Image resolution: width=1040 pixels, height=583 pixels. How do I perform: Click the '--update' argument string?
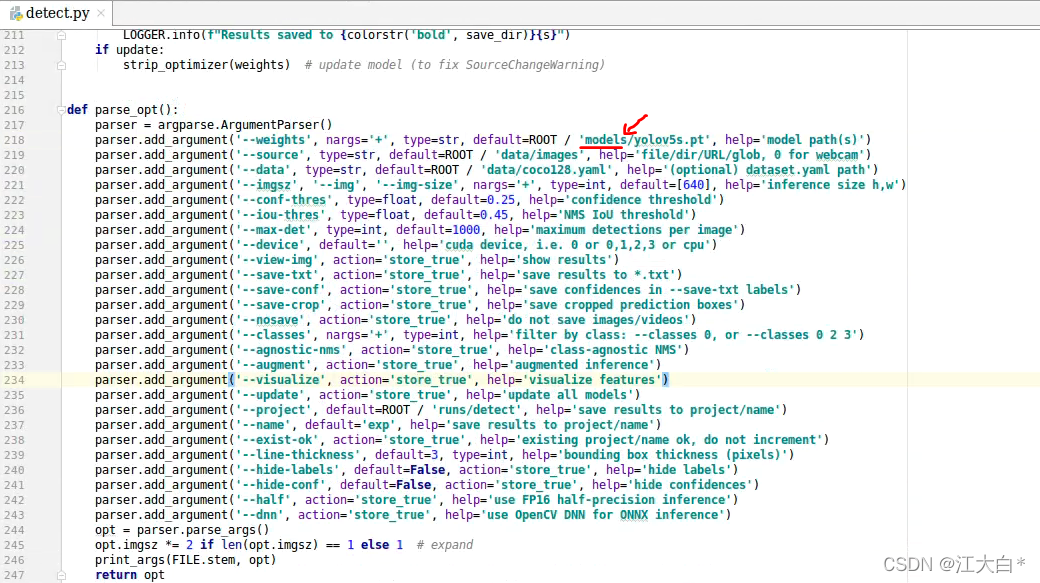point(270,395)
